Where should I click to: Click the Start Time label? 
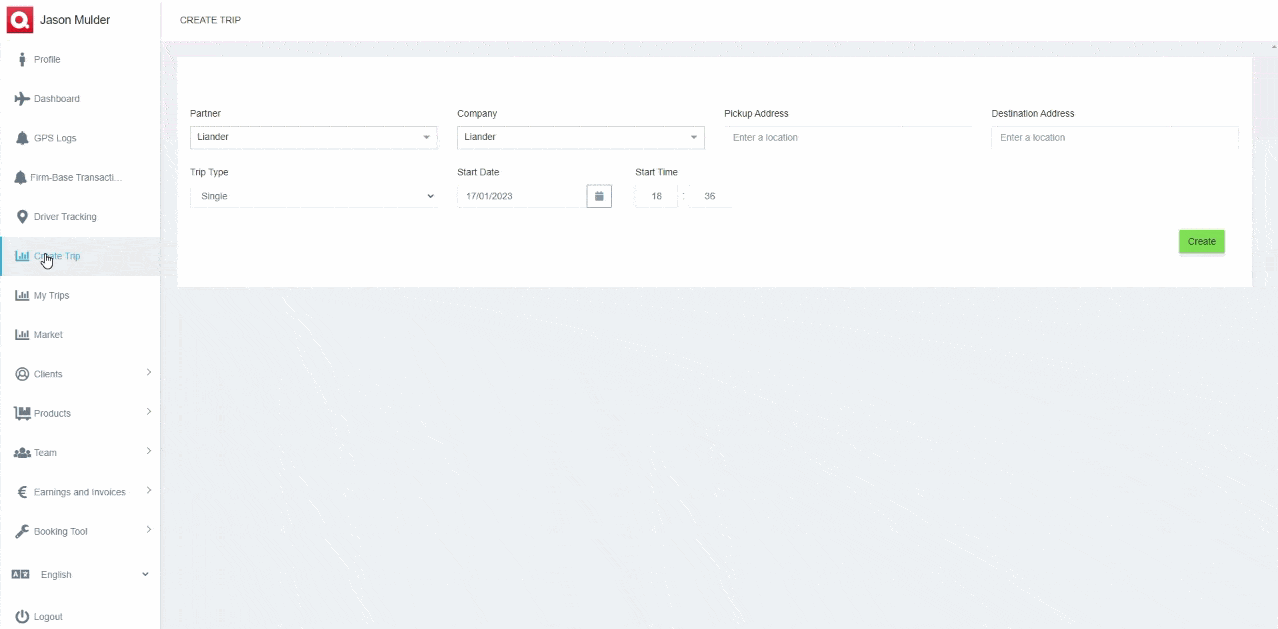click(x=656, y=172)
